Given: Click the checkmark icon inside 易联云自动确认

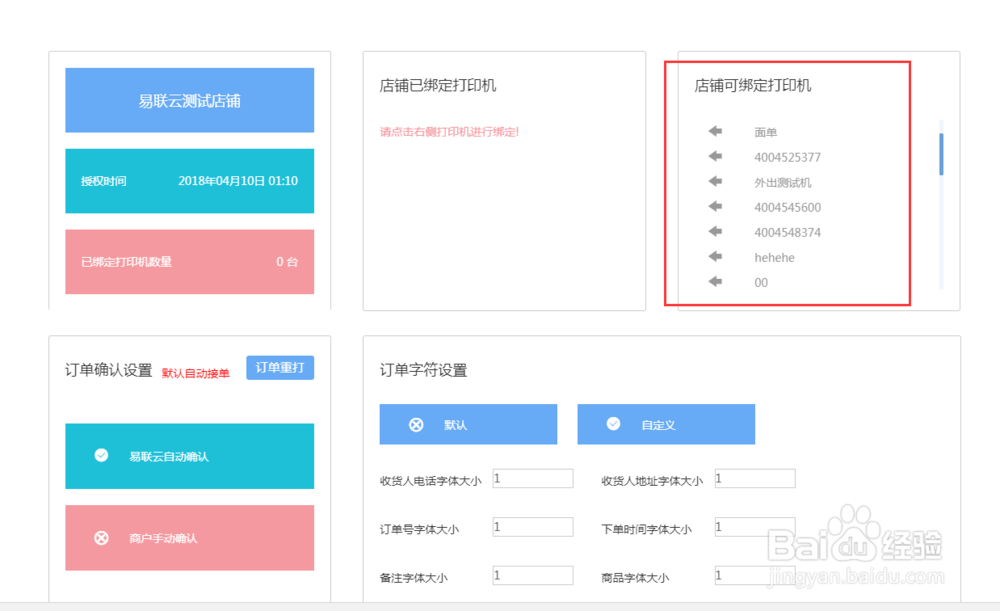Looking at the screenshot, I should [x=100, y=455].
